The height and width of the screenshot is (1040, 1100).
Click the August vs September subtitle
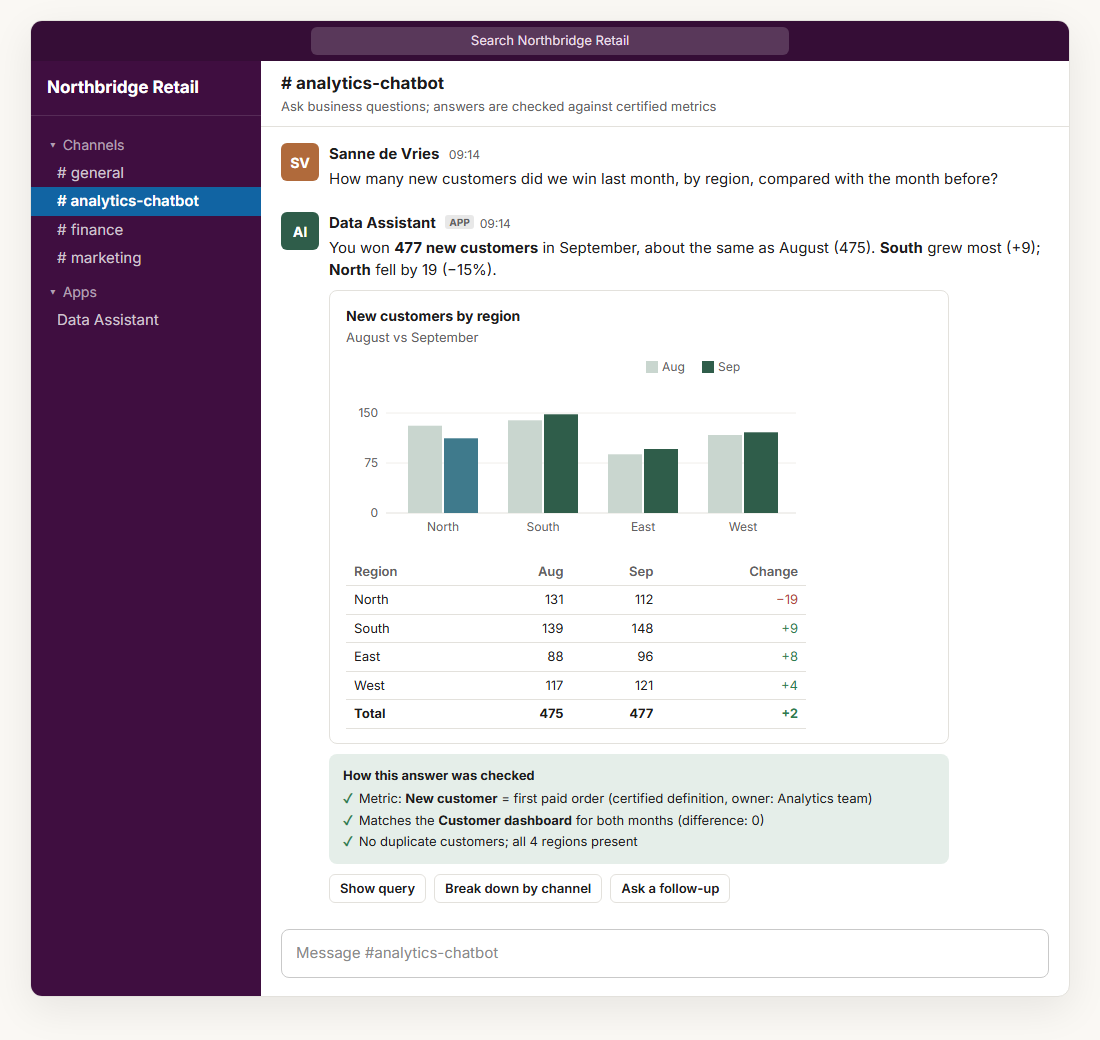(412, 338)
